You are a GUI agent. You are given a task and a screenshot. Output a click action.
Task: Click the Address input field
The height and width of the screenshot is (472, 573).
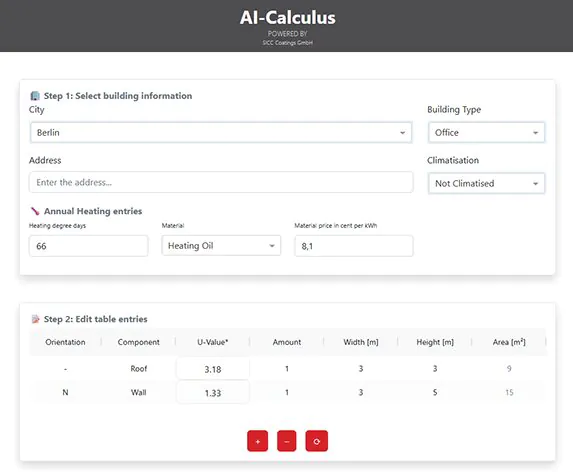pyautogui.click(x=221, y=182)
